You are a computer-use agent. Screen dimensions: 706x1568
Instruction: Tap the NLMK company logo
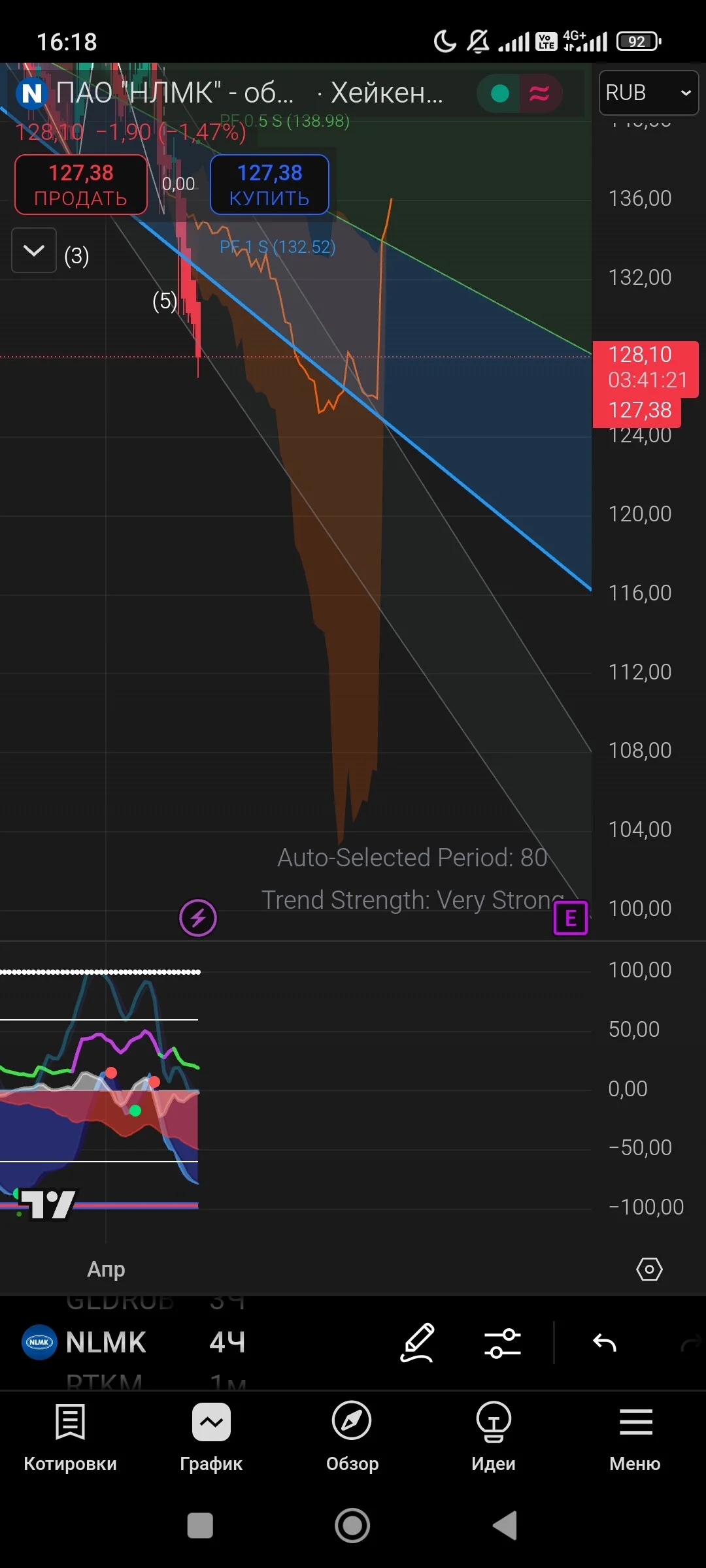39,1342
